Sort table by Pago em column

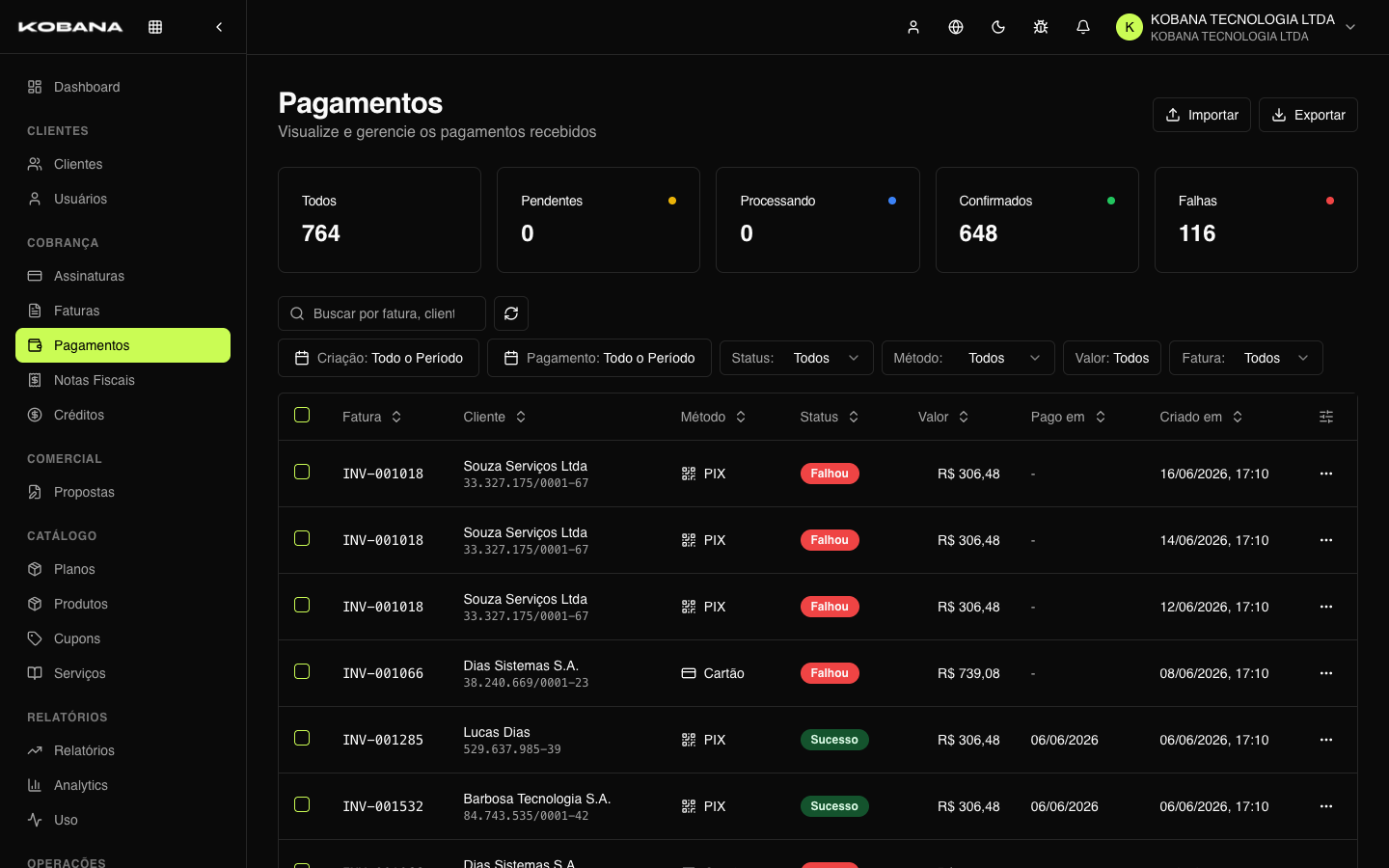point(1068,417)
